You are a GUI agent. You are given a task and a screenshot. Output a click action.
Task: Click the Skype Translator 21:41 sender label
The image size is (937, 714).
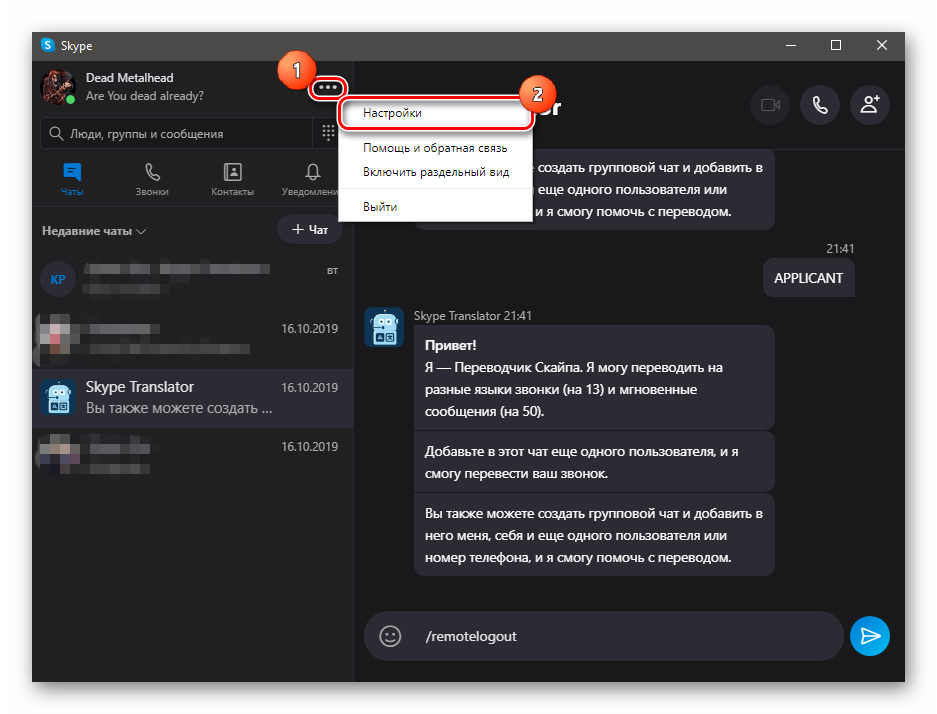point(473,315)
